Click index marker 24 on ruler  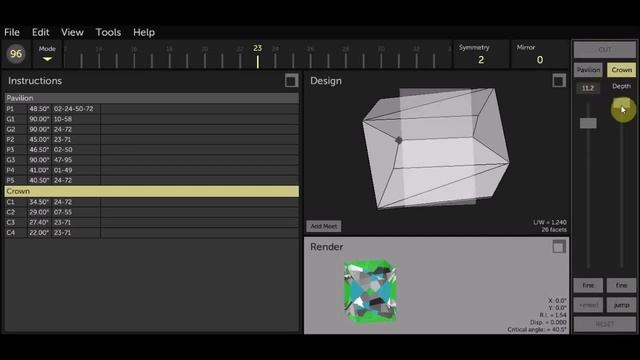coord(276,56)
